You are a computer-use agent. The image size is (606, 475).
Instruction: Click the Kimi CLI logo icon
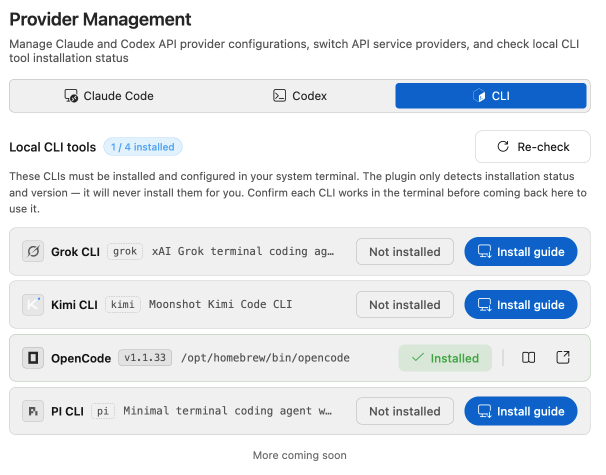(x=33, y=305)
